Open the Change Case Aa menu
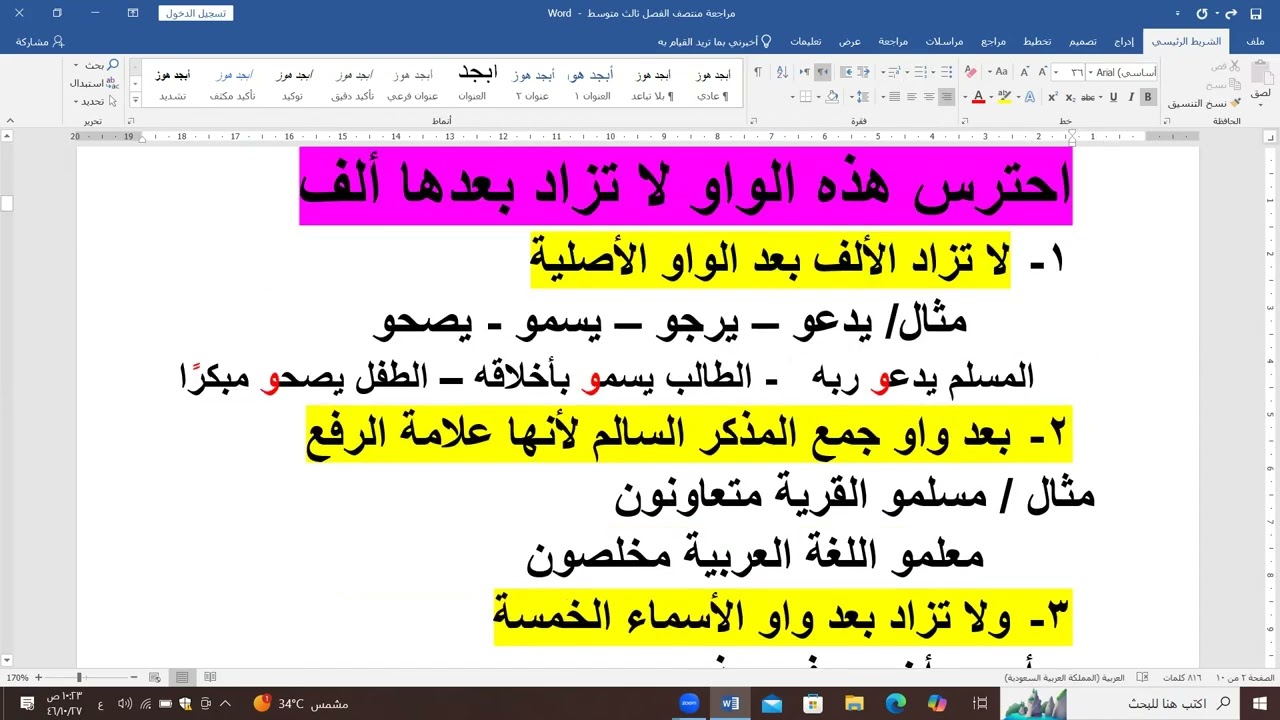1280x720 pixels. [x=1000, y=72]
